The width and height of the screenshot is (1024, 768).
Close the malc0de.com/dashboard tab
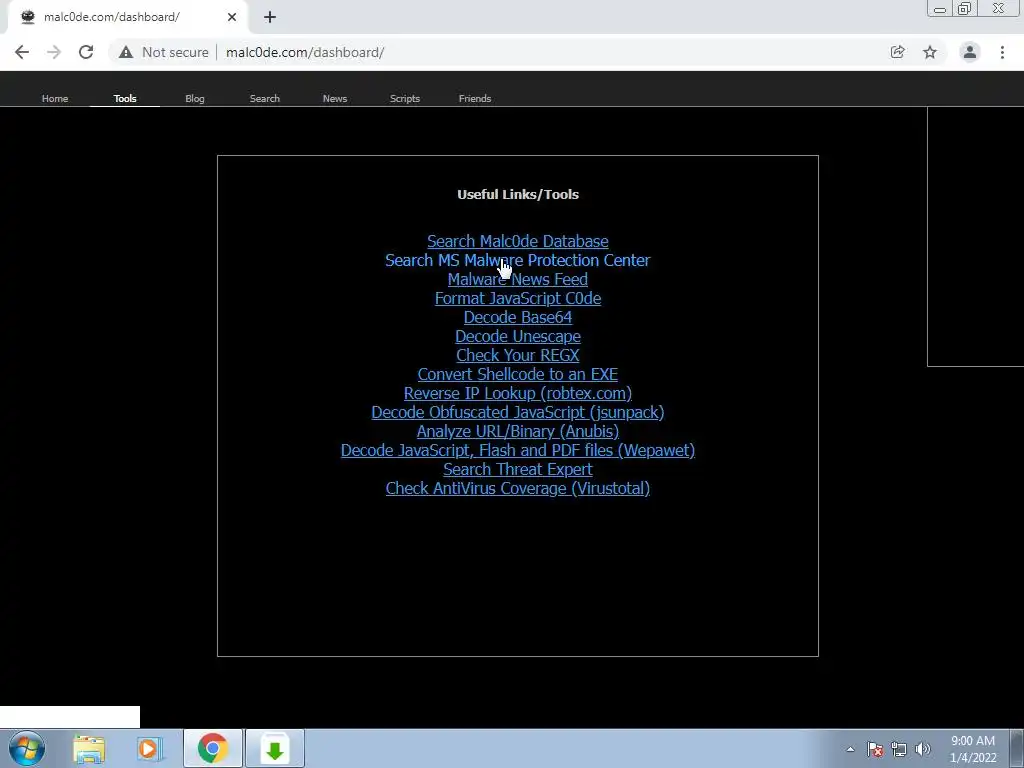[232, 17]
